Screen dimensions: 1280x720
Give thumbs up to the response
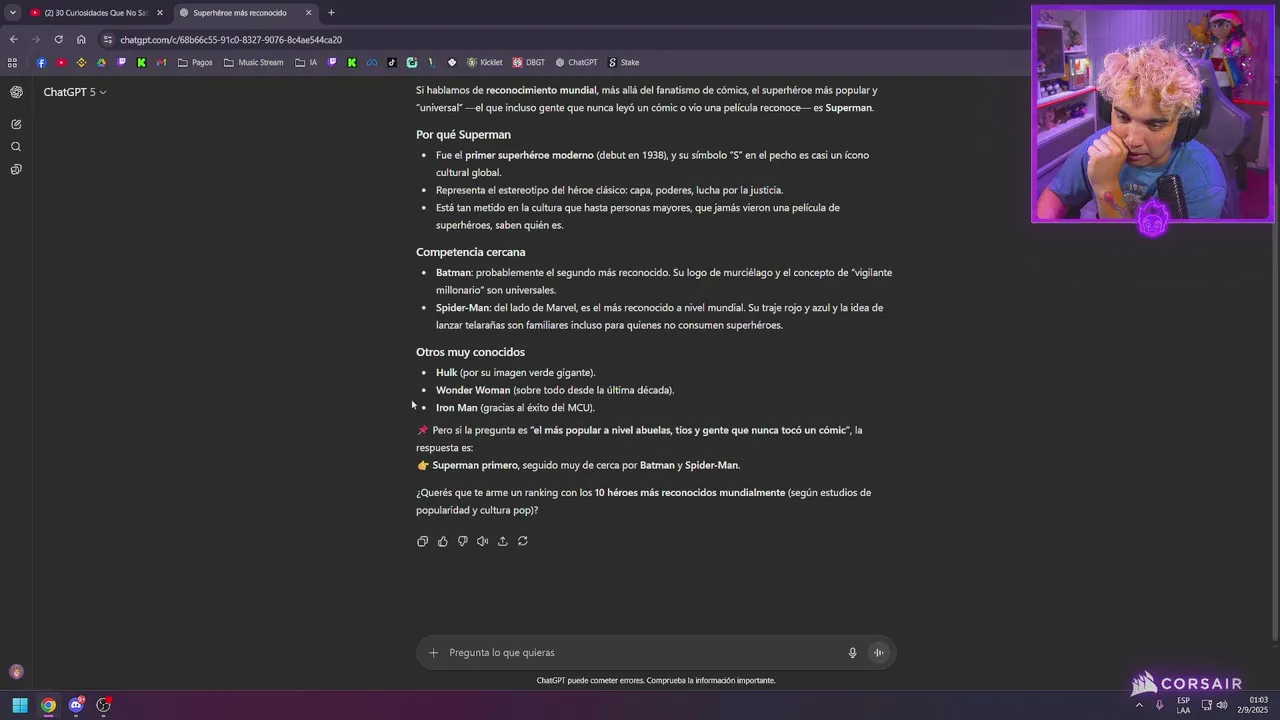point(443,541)
